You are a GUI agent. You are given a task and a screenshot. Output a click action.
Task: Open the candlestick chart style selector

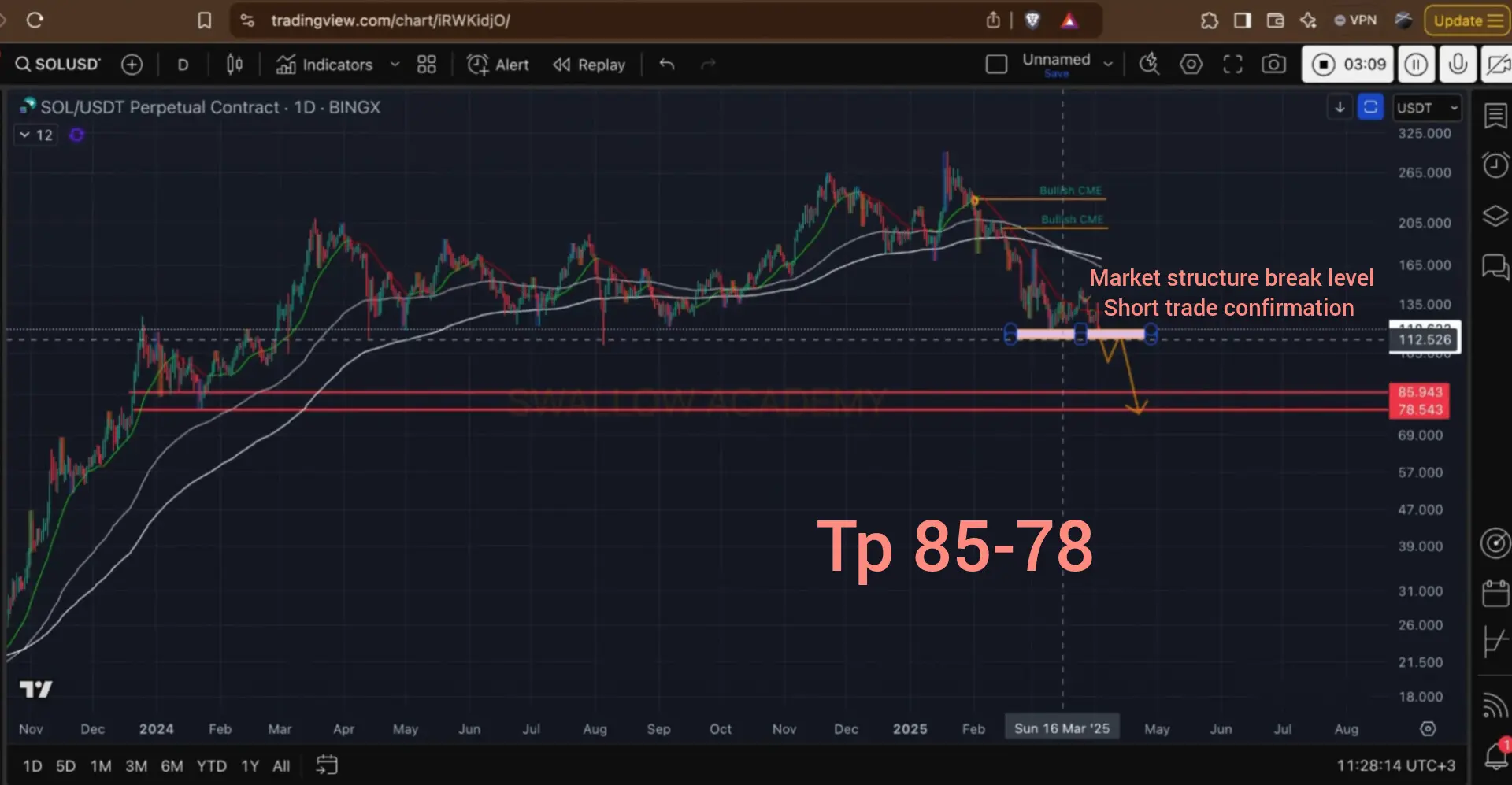234,65
